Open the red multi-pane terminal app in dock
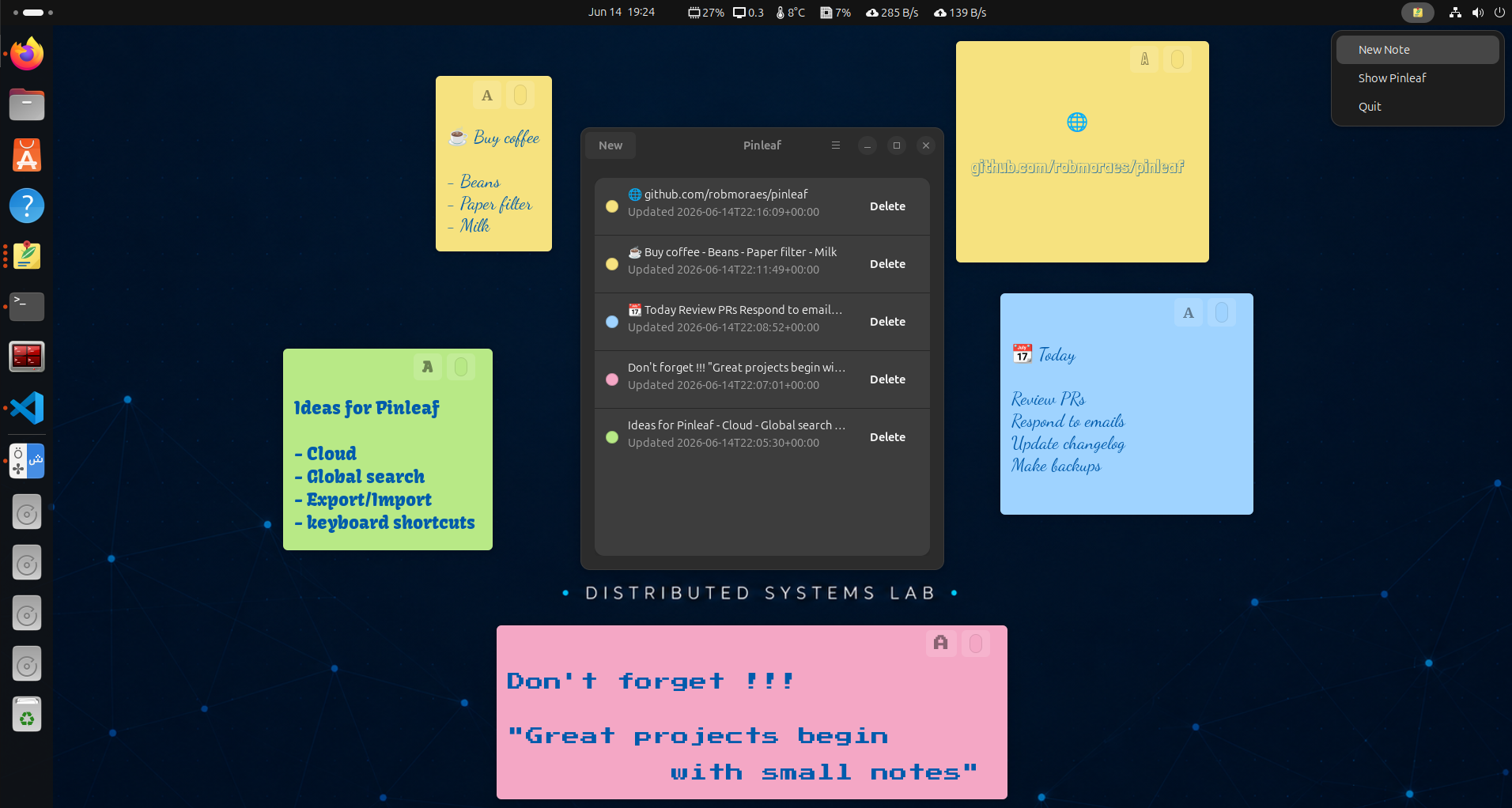The height and width of the screenshot is (808, 1512). (27, 357)
